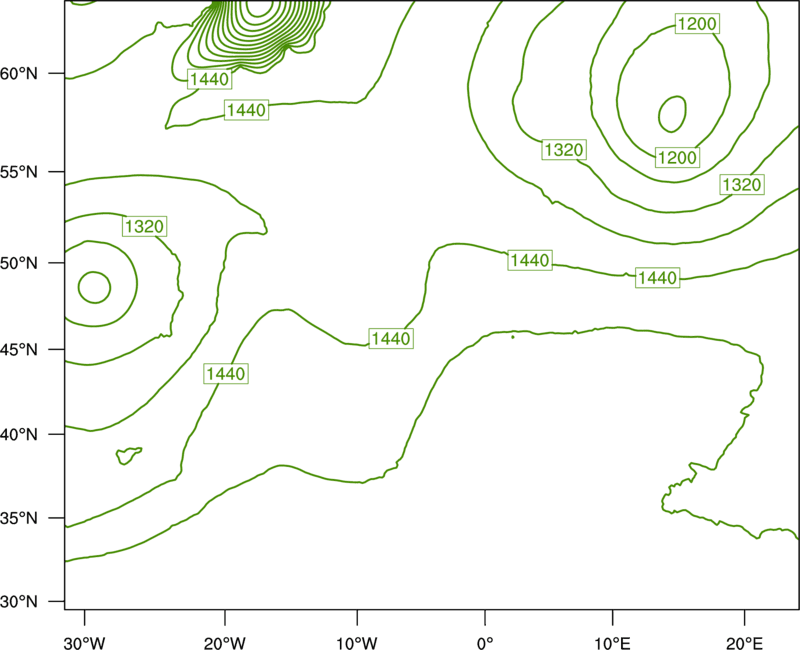
Task: Click the 60°N latitude axis label
Action: pyautogui.click(x=19, y=74)
